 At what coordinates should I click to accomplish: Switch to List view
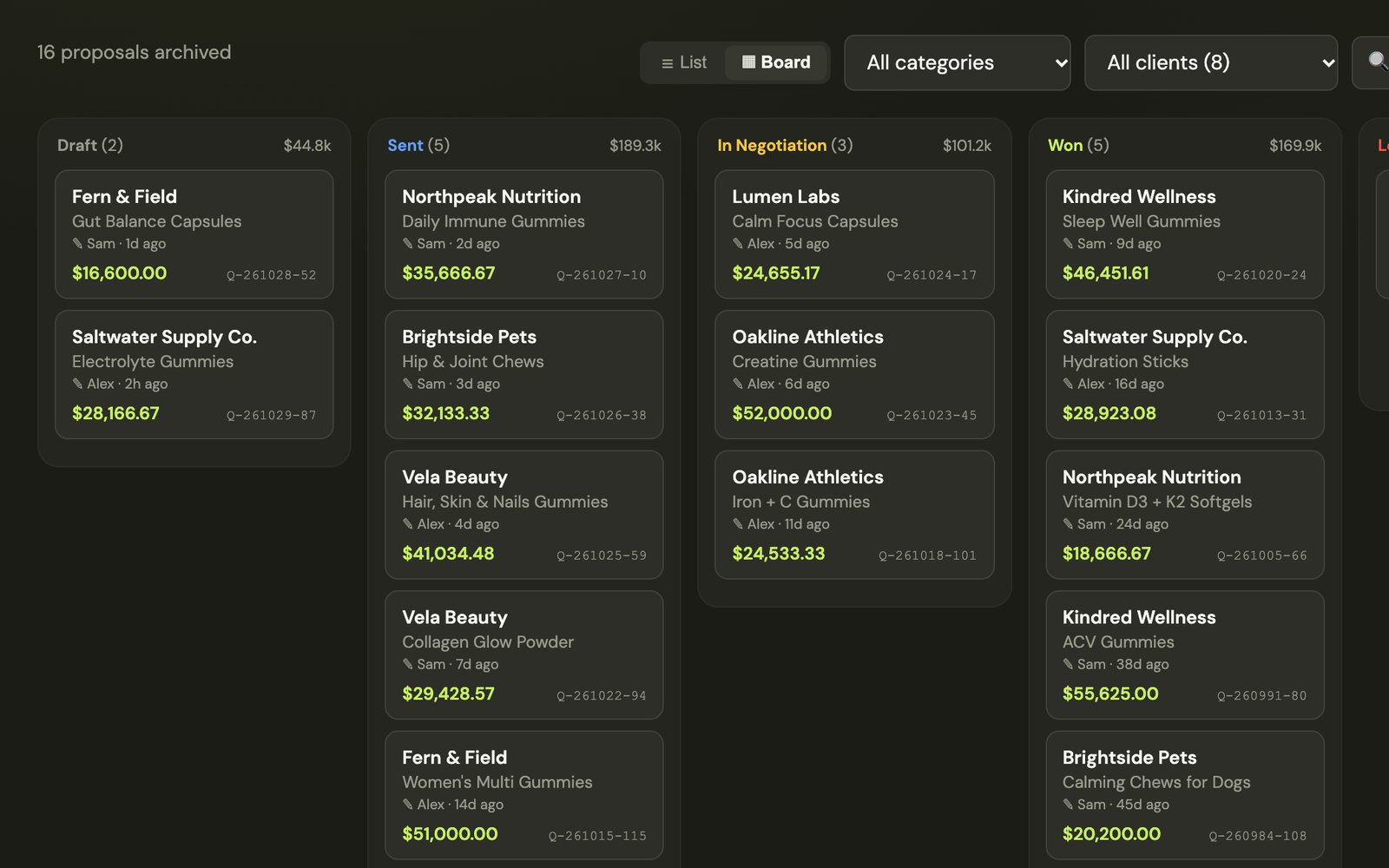pos(684,62)
